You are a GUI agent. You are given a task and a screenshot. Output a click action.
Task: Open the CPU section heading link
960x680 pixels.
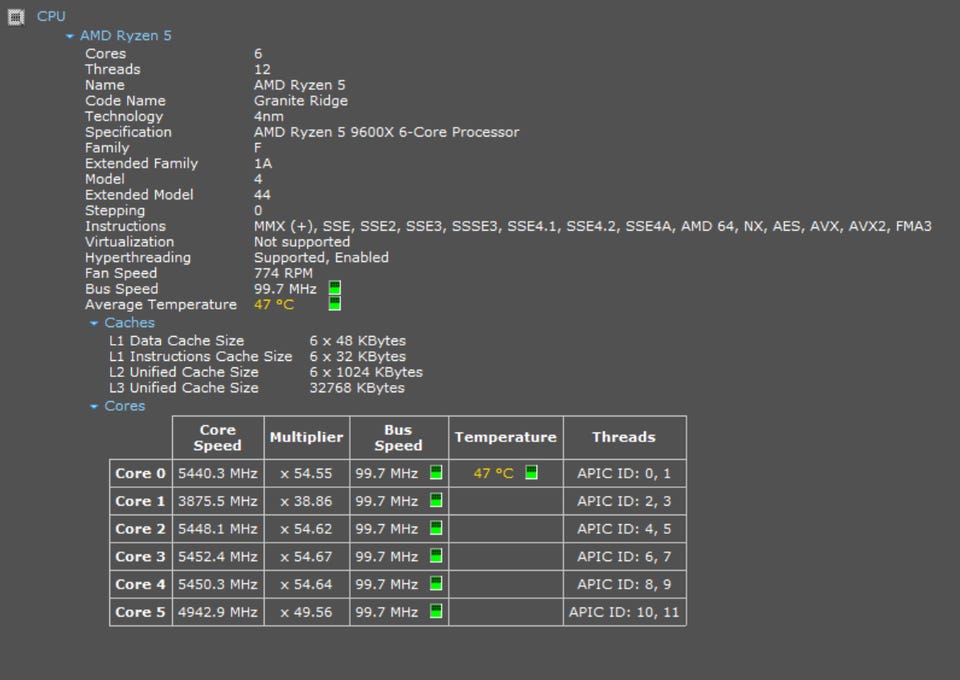pyautogui.click(x=51, y=17)
